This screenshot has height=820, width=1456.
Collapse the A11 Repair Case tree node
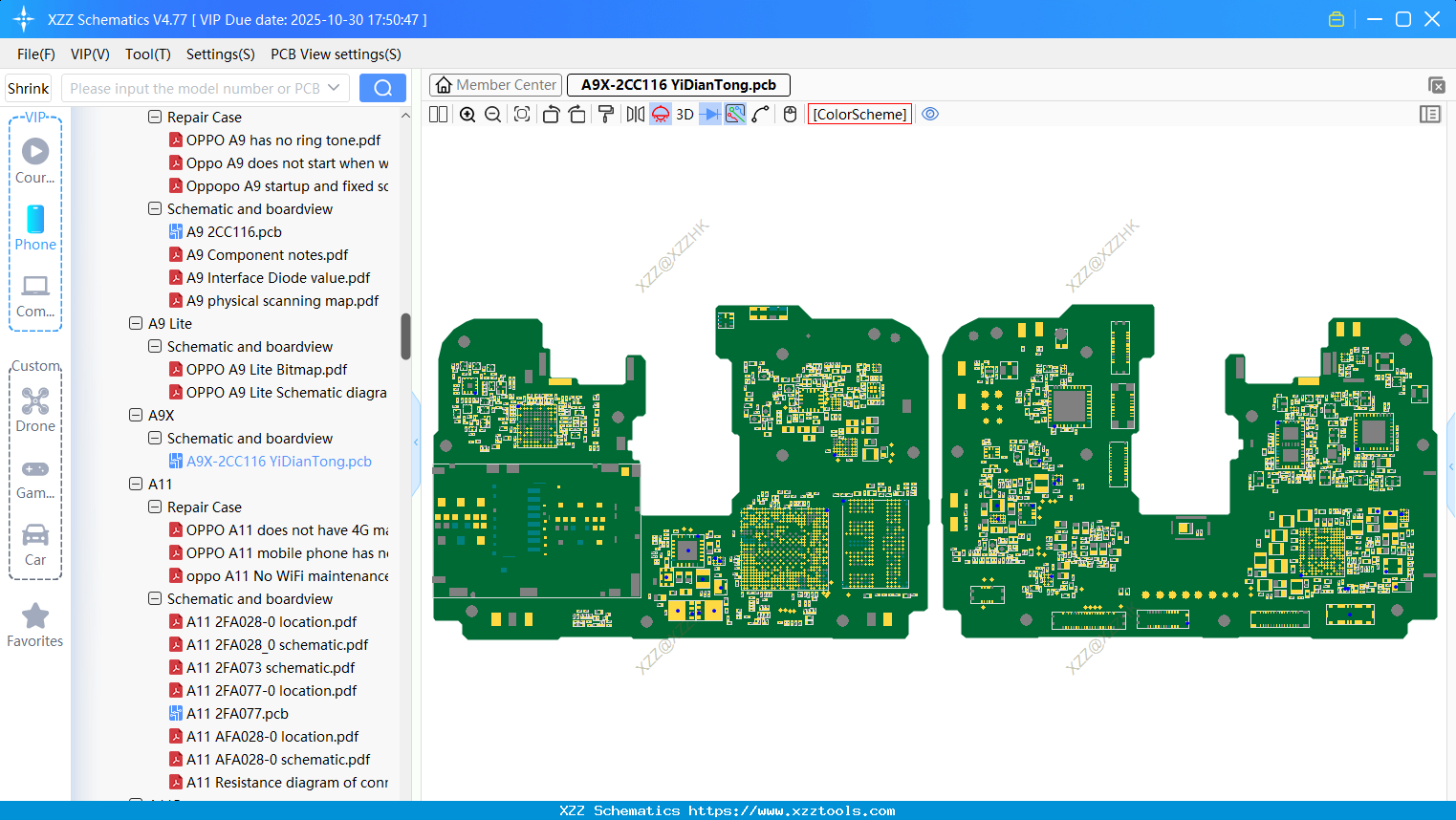click(x=155, y=507)
